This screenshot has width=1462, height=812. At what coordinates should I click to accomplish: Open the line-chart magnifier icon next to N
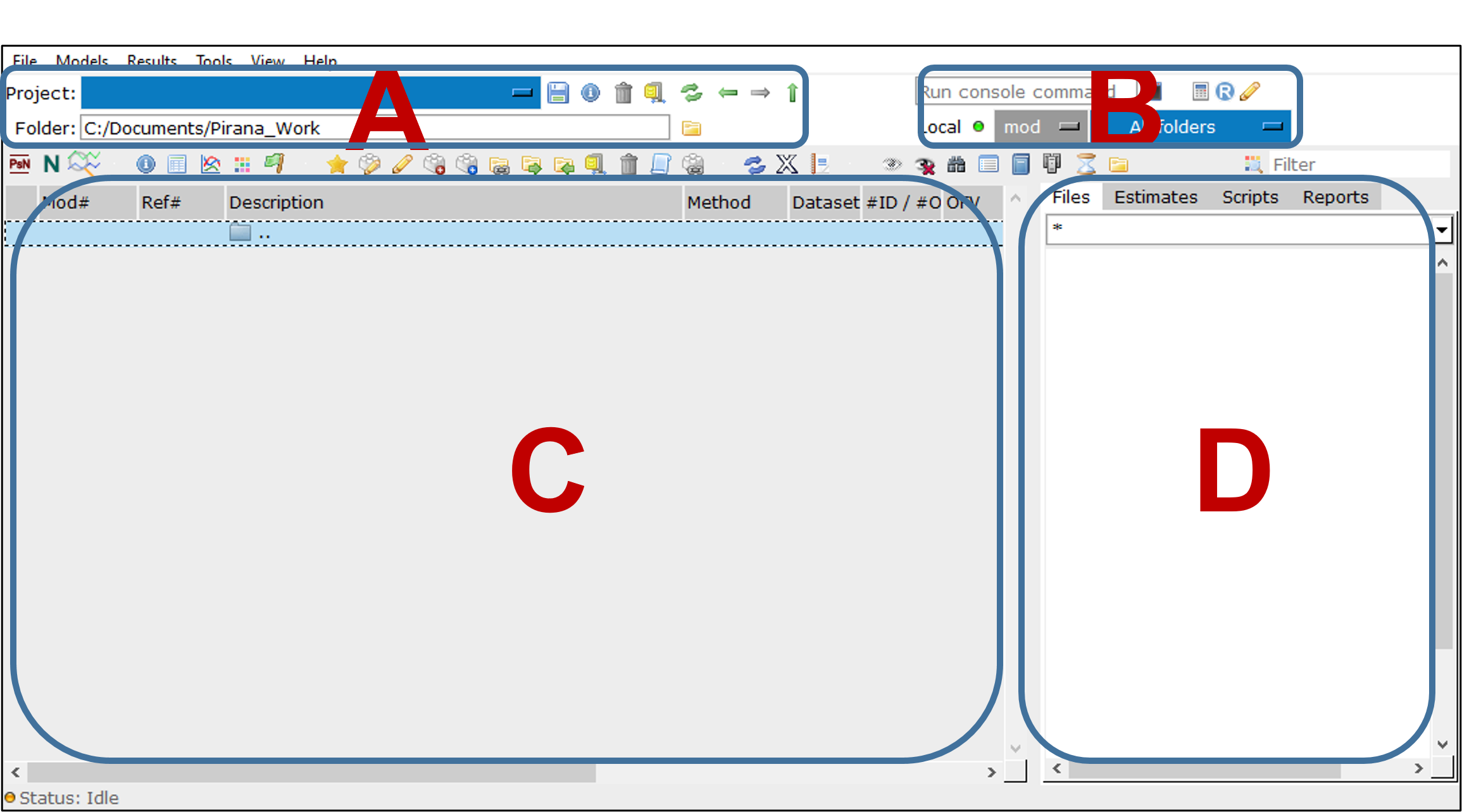[x=84, y=163]
